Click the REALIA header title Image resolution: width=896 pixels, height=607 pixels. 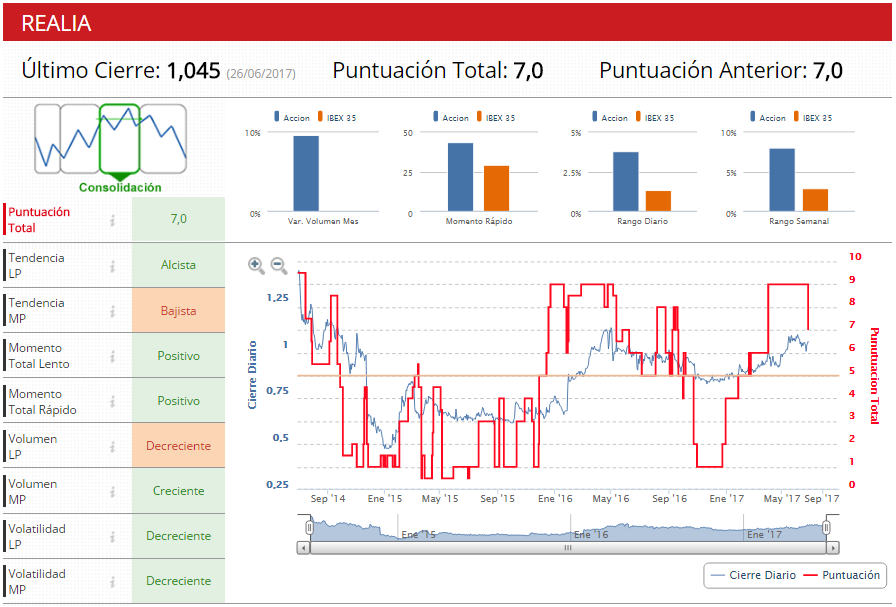click(x=56, y=23)
